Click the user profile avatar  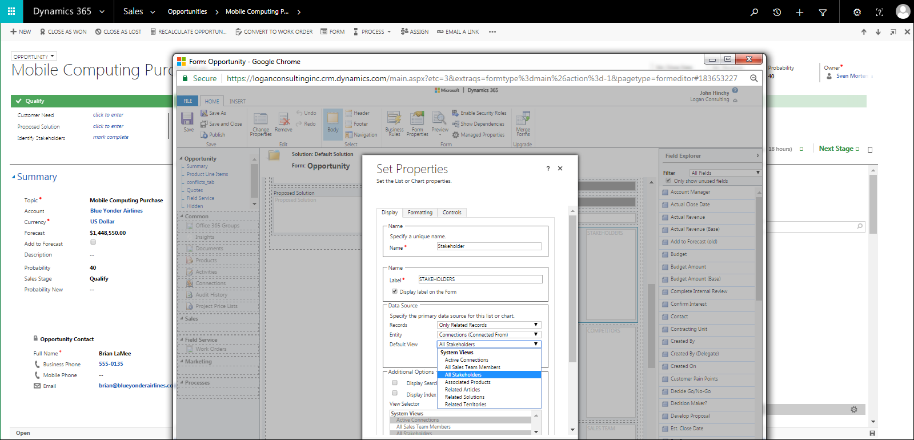click(902, 12)
